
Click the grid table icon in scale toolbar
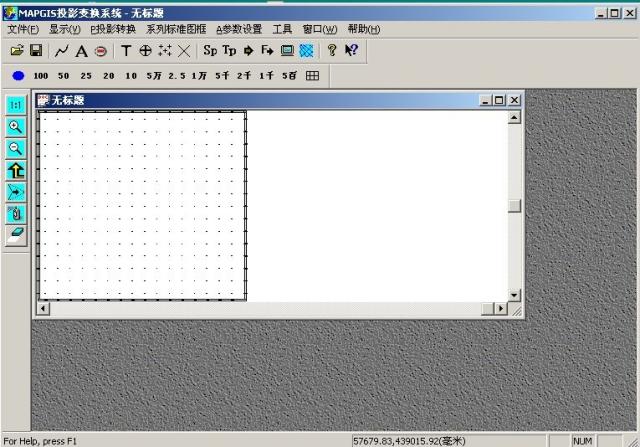coord(312,76)
